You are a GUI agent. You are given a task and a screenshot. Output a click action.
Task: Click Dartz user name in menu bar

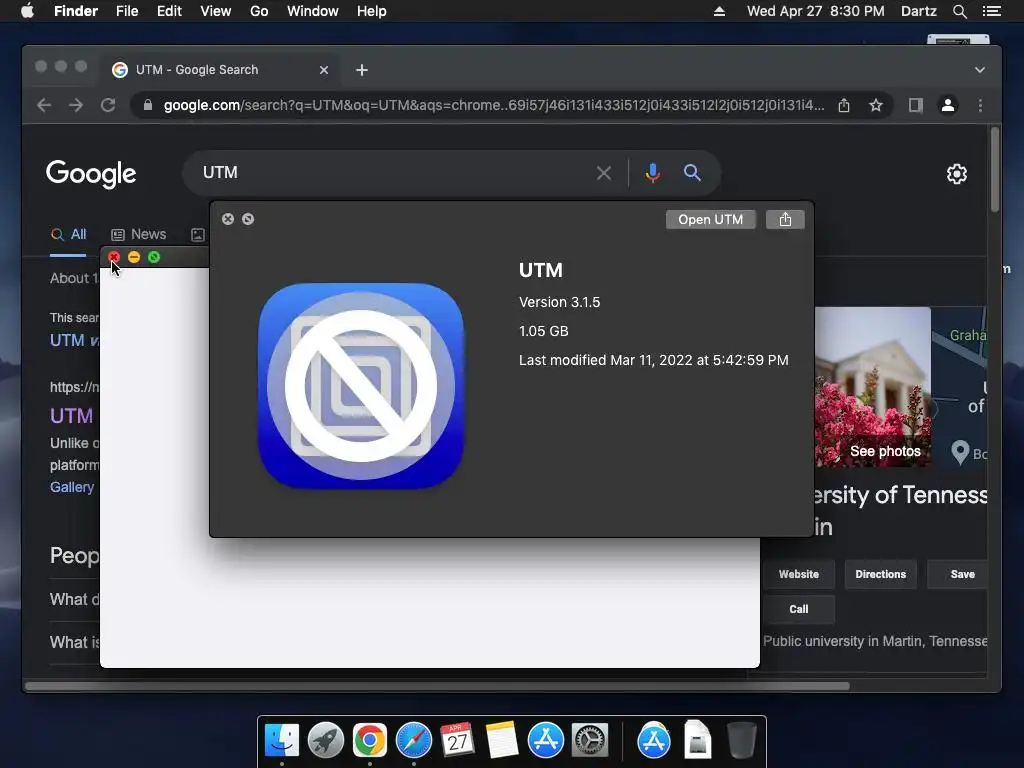[918, 11]
